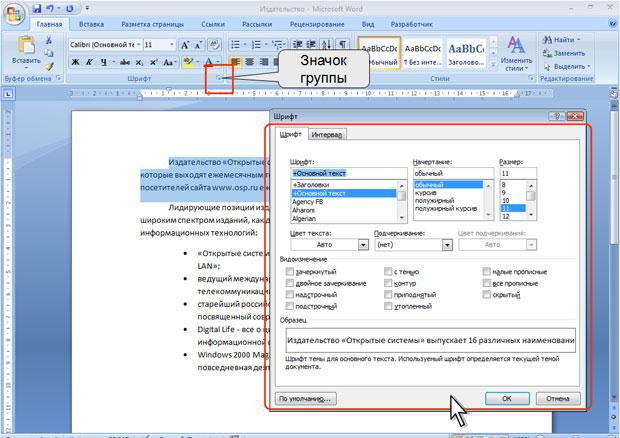Open ribbon font name dropdown (Calibri)
The width and height of the screenshot is (620, 438).
point(139,45)
